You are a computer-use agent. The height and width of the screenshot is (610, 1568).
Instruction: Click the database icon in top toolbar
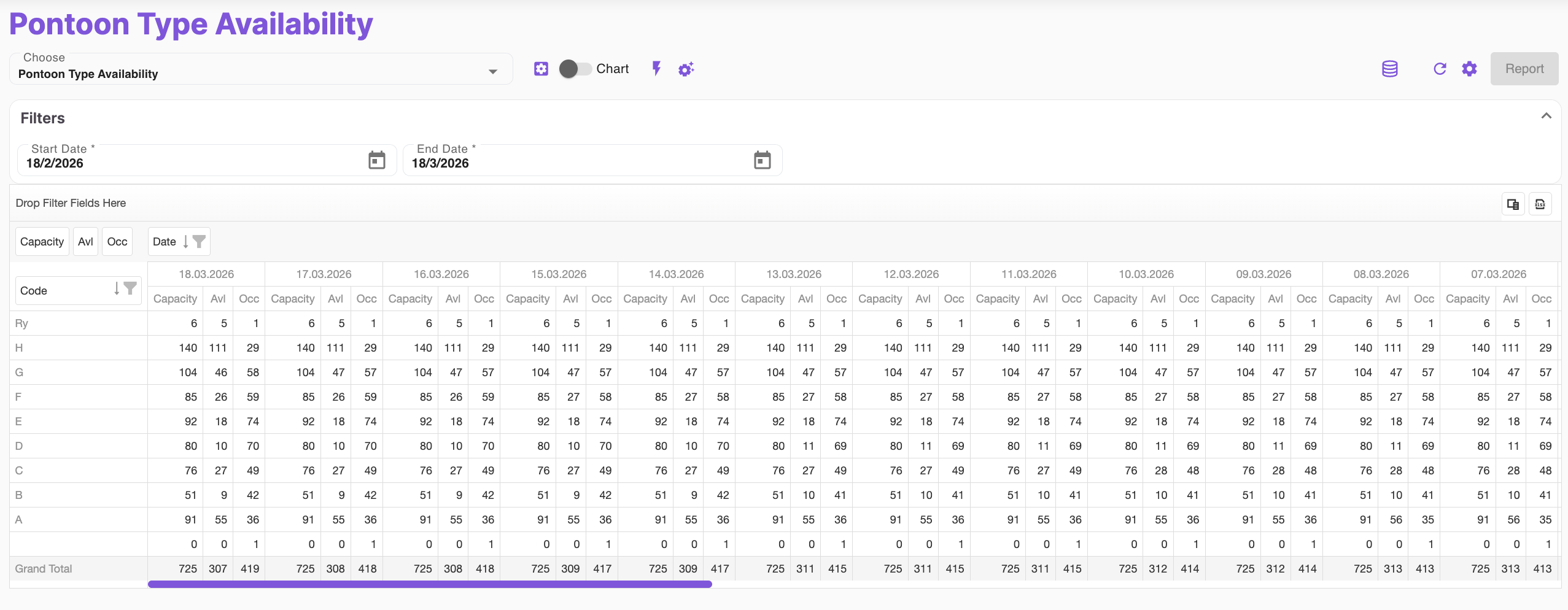[x=1389, y=69]
